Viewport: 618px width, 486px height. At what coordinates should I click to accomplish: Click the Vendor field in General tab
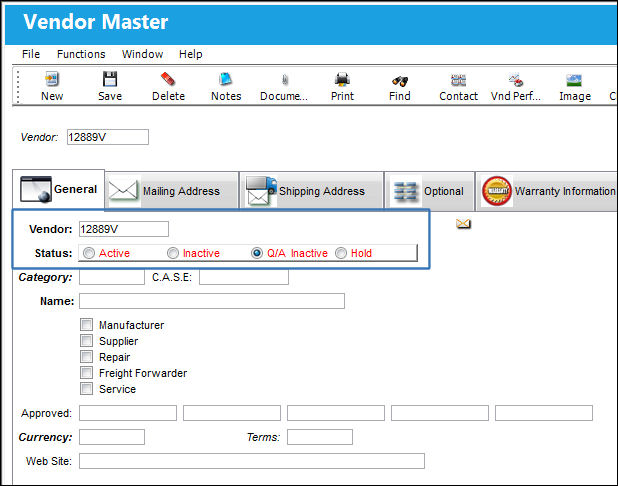[x=124, y=229]
